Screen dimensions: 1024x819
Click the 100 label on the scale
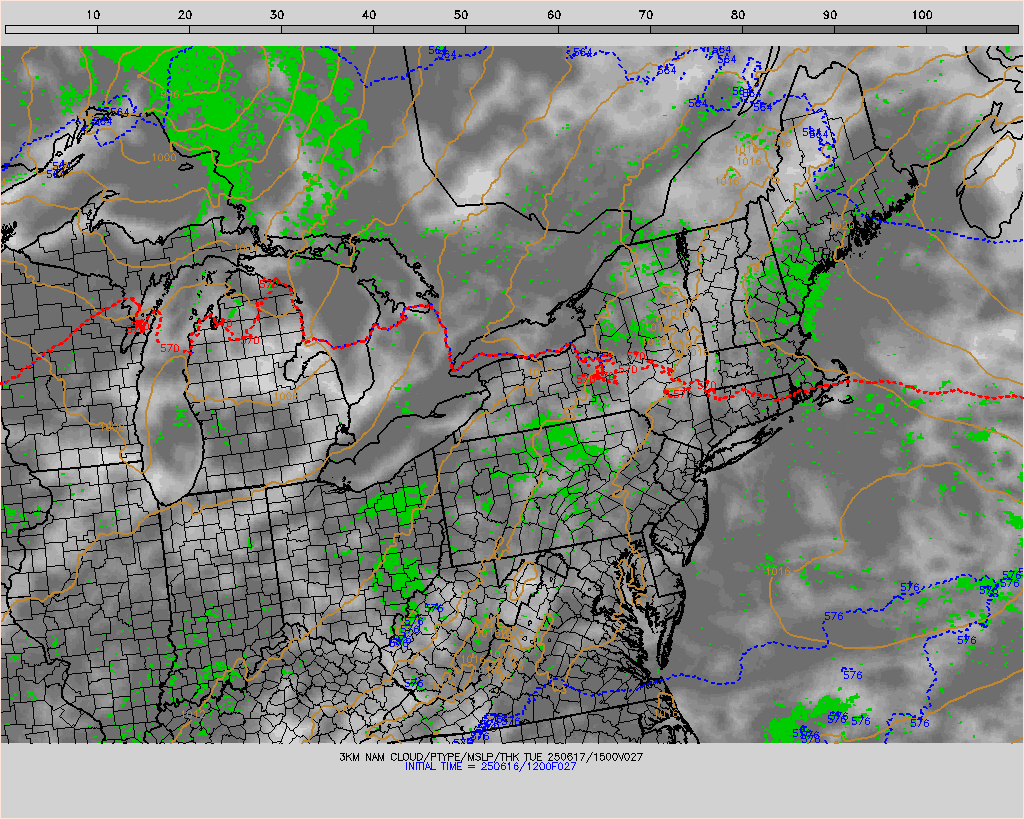pyautogui.click(x=921, y=15)
